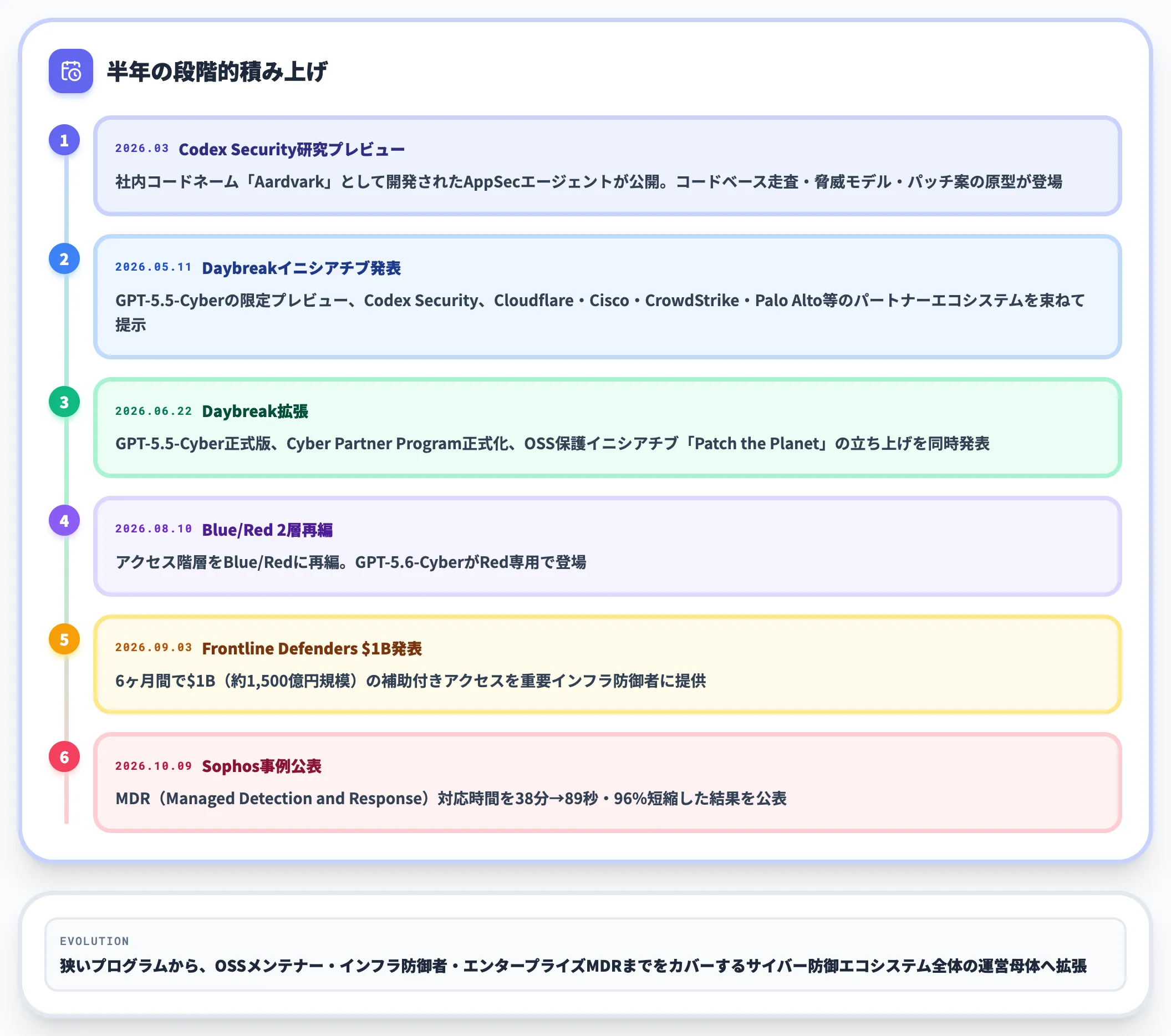Click date label 2026.03
Screen dimensions: 1171x1036
click(142, 149)
